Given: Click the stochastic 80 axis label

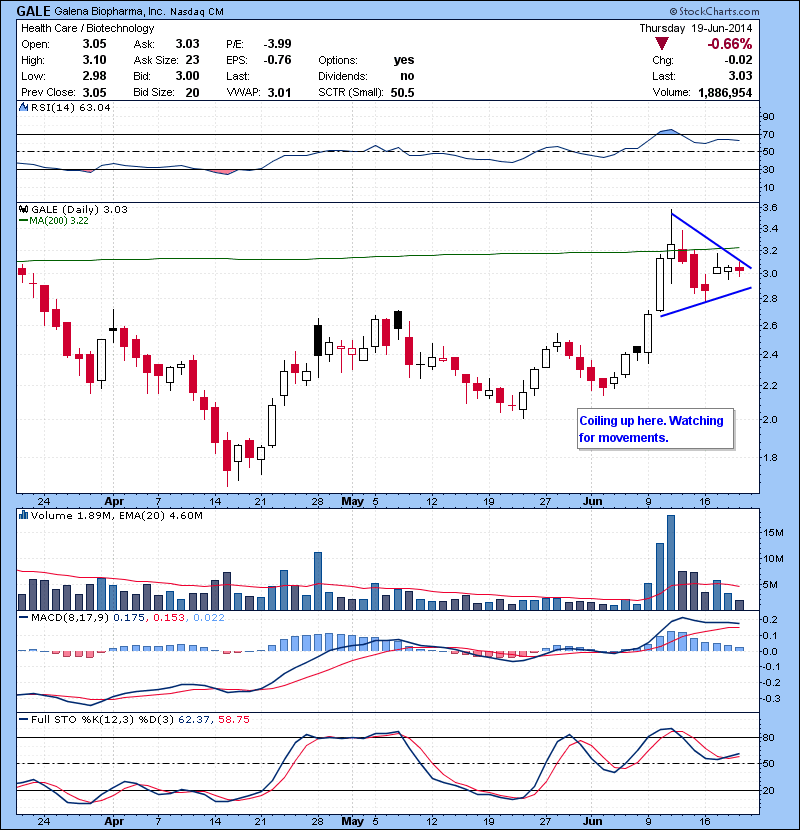Looking at the screenshot, I should coord(768,737).
